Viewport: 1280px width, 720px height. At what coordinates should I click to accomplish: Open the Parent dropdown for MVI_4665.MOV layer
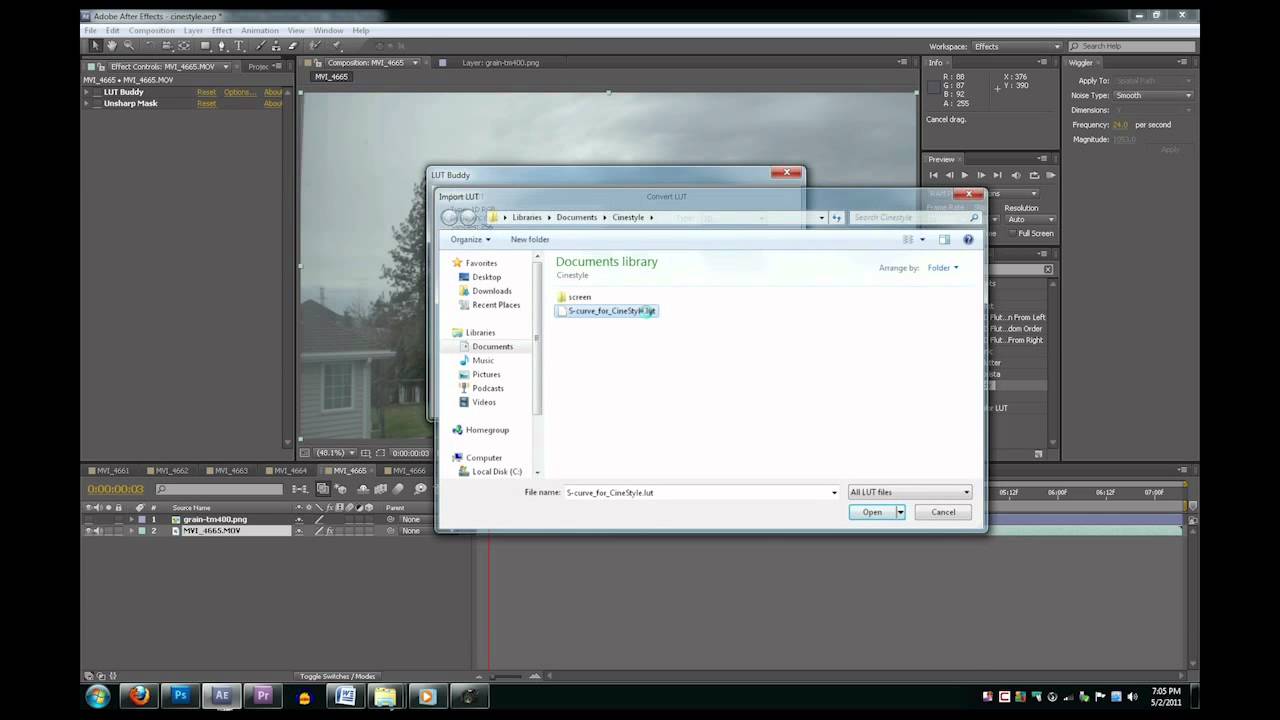(x=416, y=531)
